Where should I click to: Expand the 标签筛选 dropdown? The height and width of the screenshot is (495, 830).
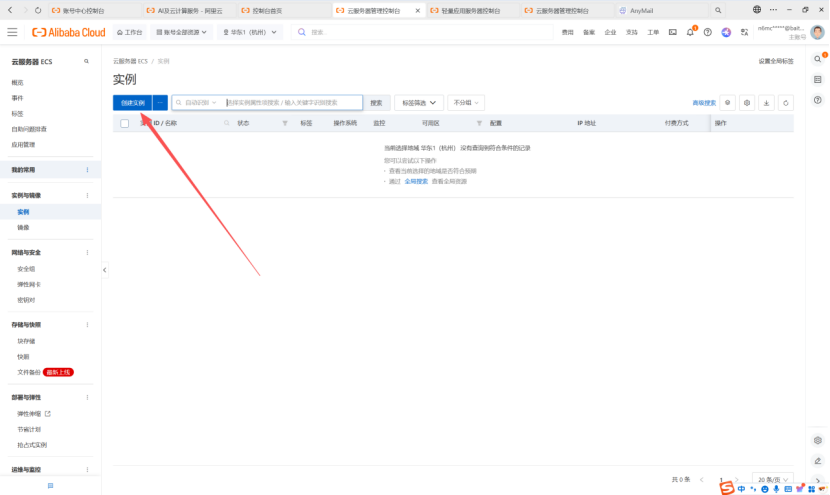(418, 102)
